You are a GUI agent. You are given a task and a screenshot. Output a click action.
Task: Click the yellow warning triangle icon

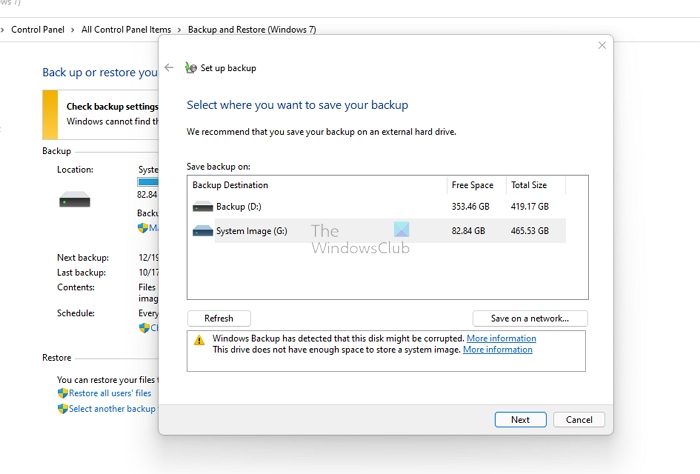point(199,341)
